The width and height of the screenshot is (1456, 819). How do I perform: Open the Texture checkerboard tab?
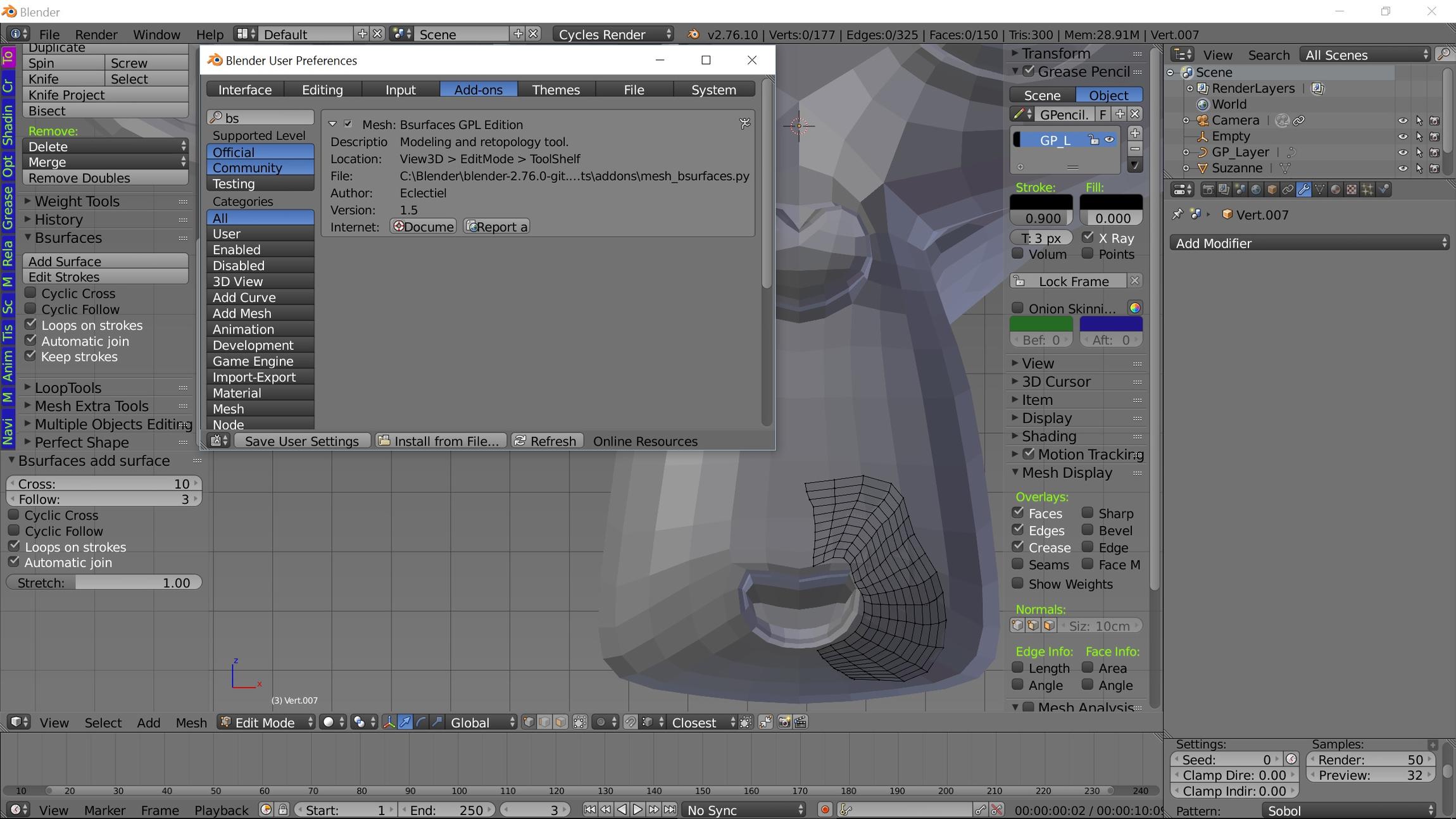point(1351,189)
